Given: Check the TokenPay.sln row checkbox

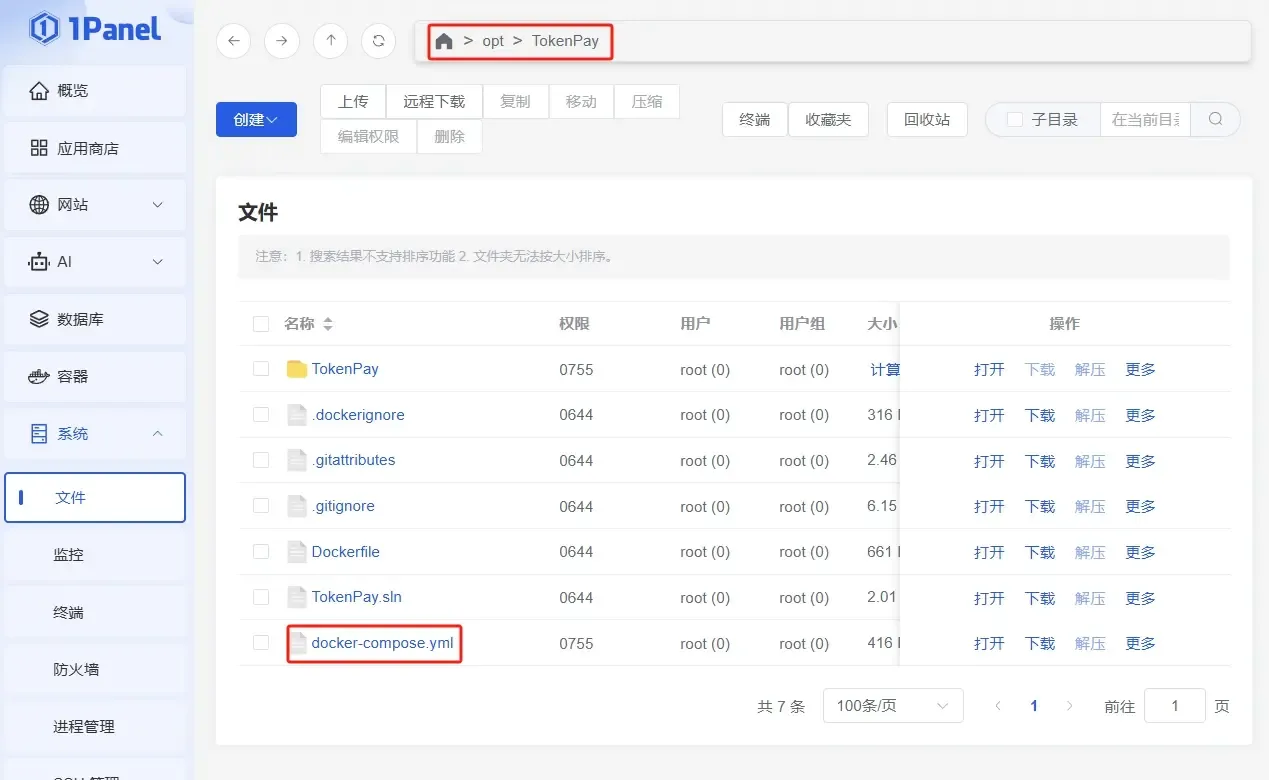Looking at the screenshot, I should tap(261, 597).
